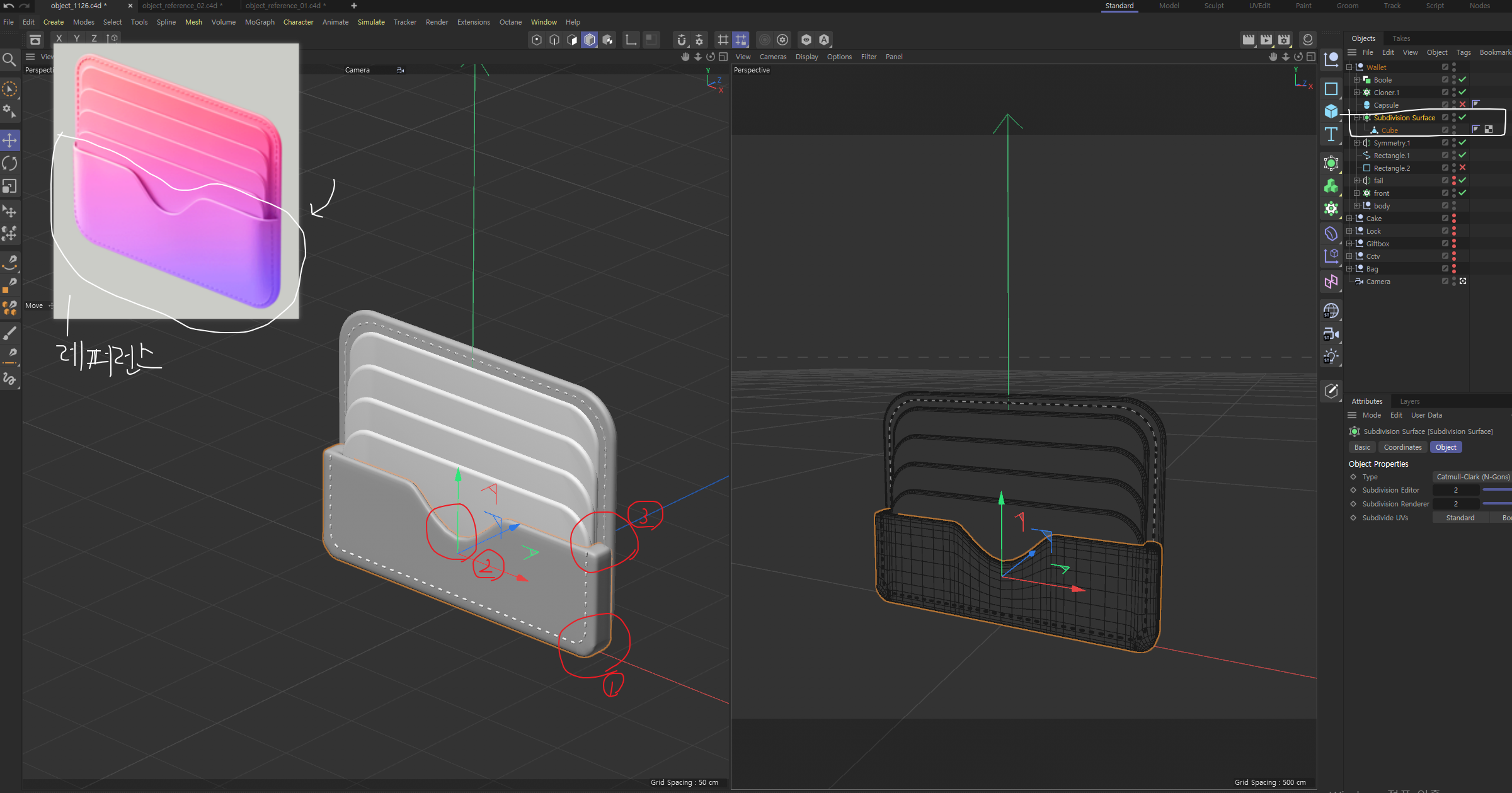This screenshot has height=793, width=1512.
Task: Toggle Z axis lock
Action: (x=94, y=38)
